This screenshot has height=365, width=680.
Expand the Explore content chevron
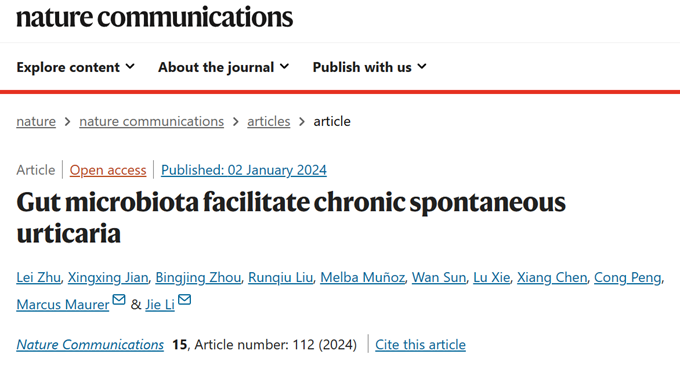tap(130, 67)
